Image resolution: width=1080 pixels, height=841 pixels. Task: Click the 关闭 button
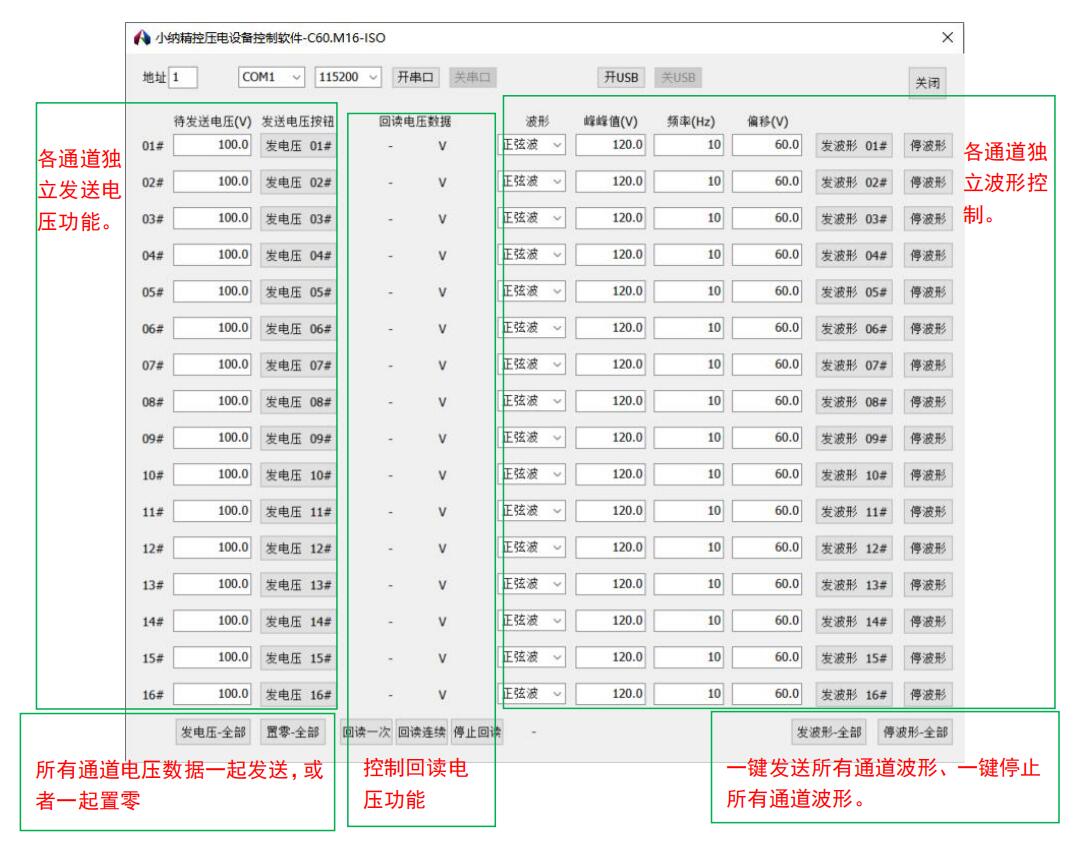927,84
